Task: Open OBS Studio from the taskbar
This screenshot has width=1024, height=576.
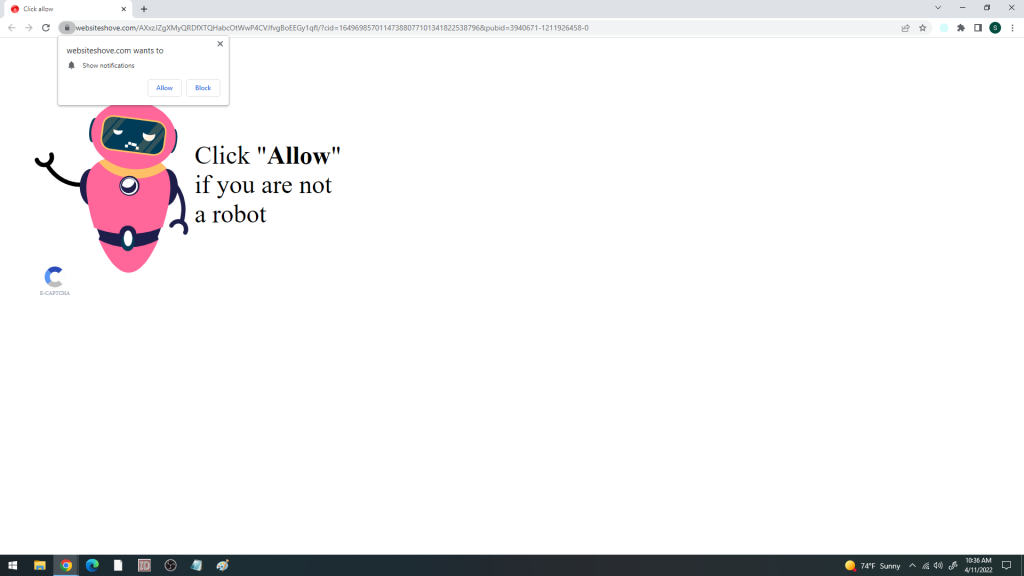Action: coord(169,565)
